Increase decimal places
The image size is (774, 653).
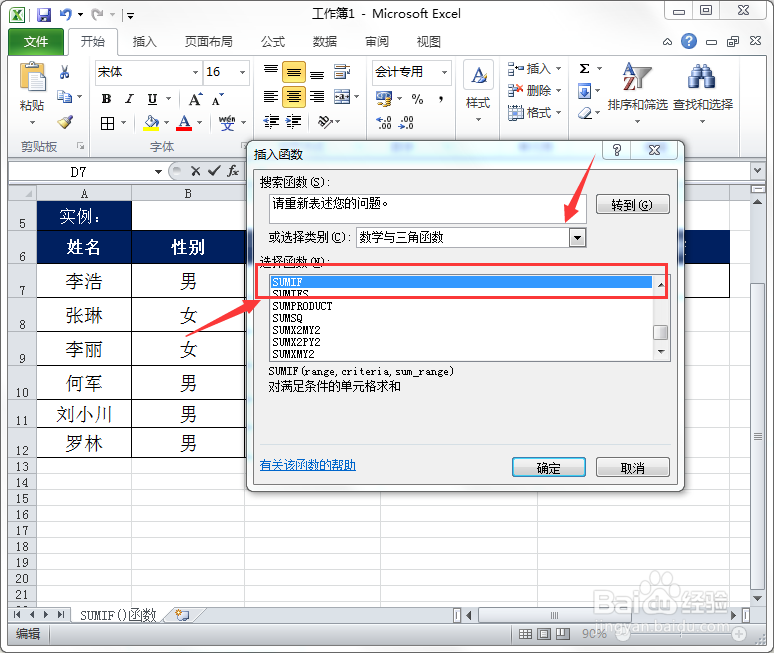[x=384, y=122]
